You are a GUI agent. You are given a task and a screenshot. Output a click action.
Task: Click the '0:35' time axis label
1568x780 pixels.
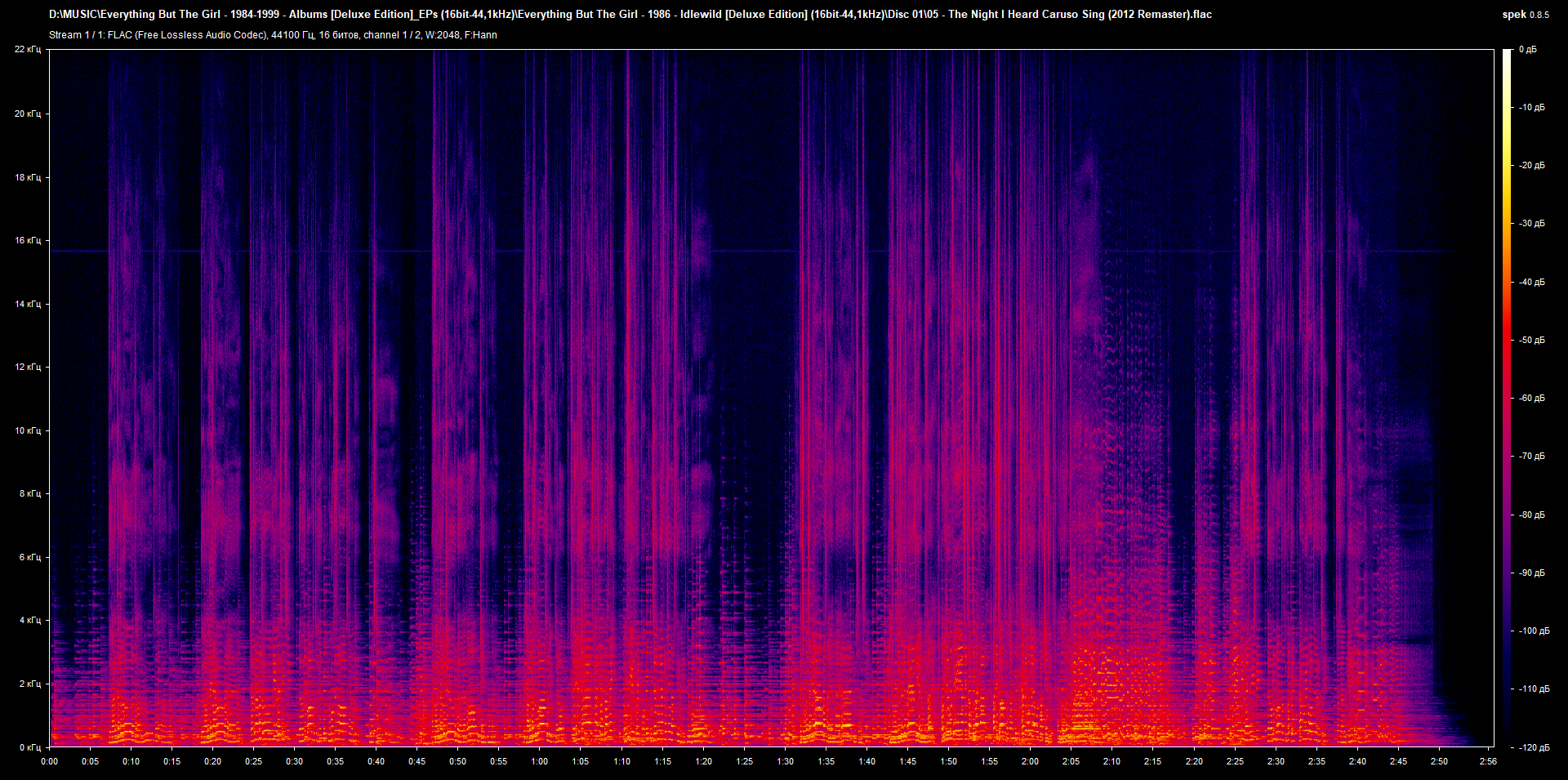pyautogui.click(x=335, y=761)
